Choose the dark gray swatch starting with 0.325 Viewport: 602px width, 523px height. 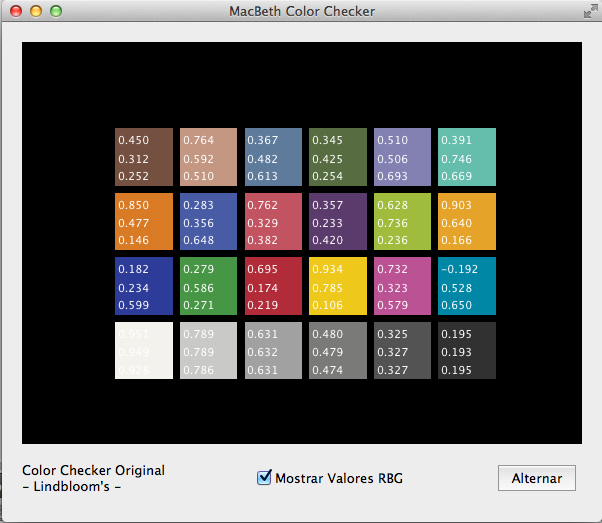pos(402,351)
